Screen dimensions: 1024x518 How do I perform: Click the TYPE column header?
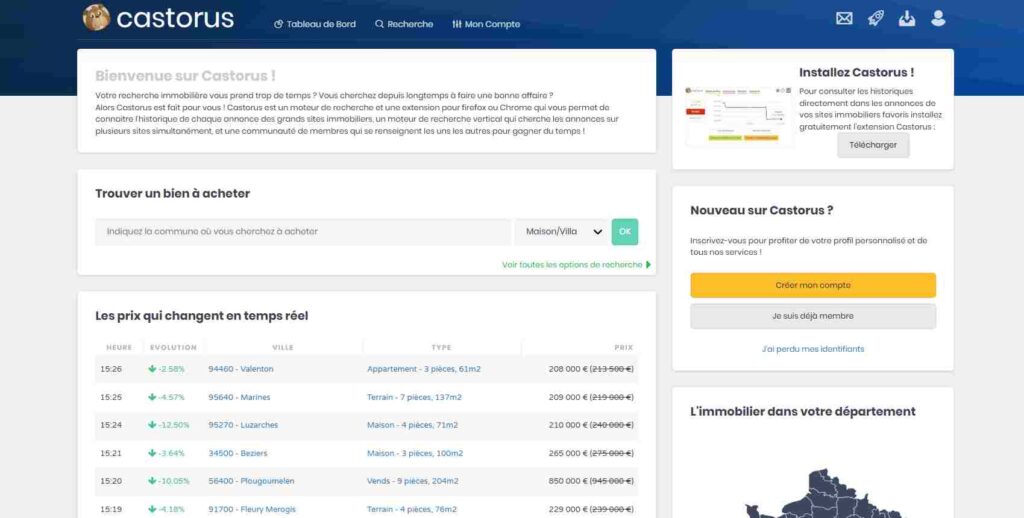point(441,348)
